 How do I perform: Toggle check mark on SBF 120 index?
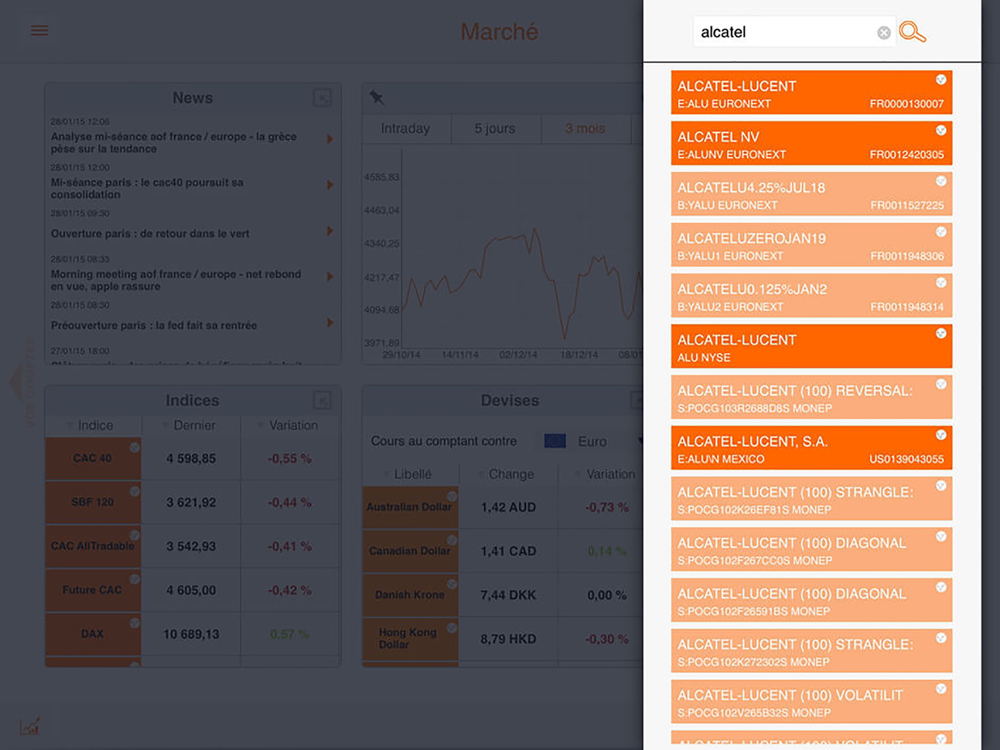coord(135,491)
